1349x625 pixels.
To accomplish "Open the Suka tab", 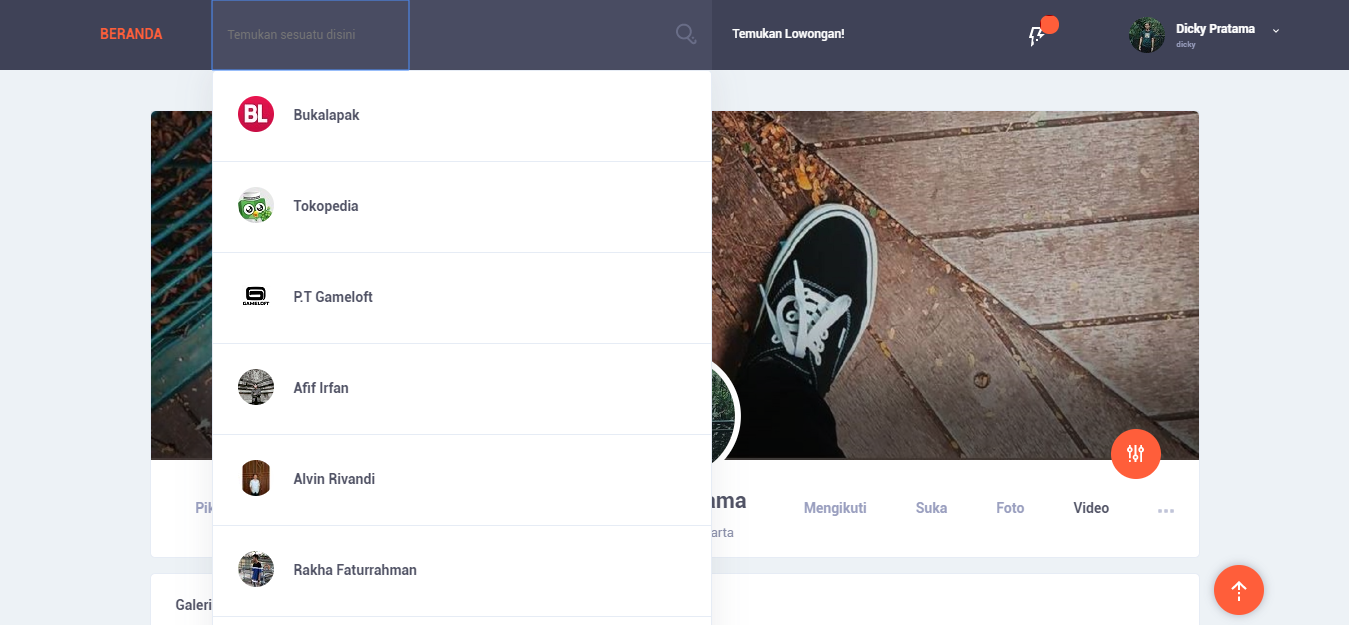I will coord(931,508).
